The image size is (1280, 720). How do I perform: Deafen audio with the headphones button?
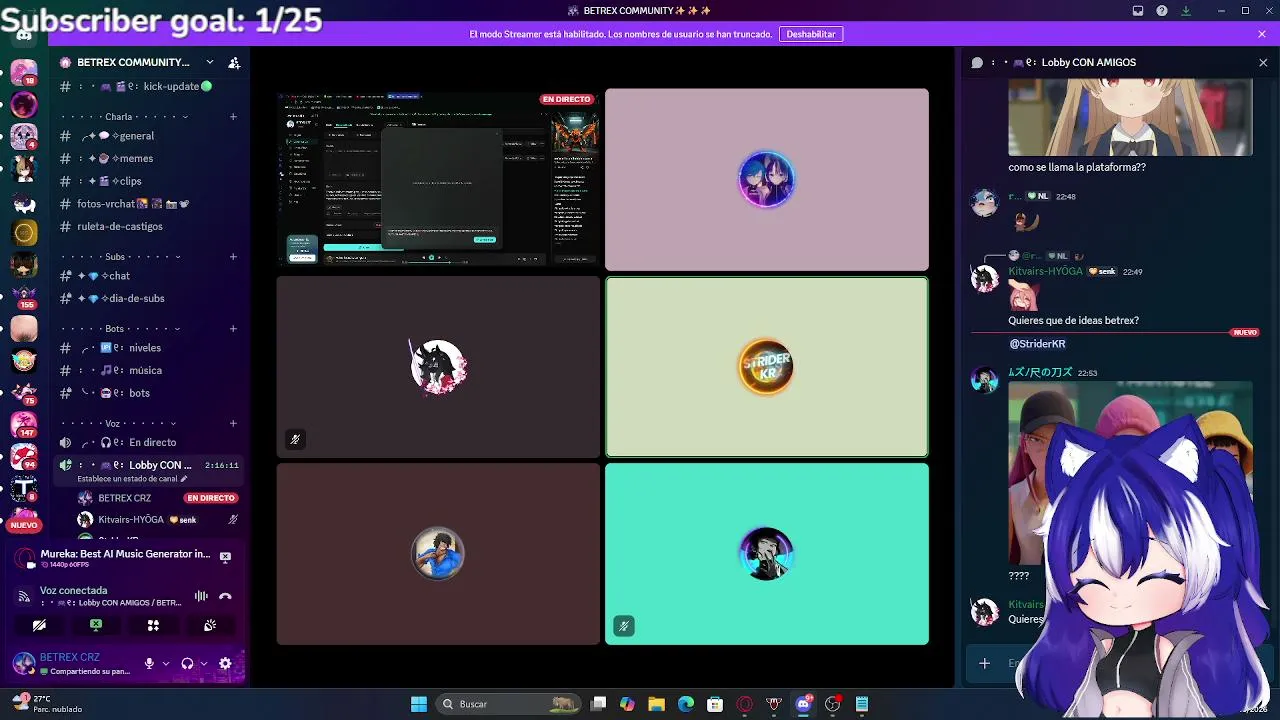pos(187,663)
